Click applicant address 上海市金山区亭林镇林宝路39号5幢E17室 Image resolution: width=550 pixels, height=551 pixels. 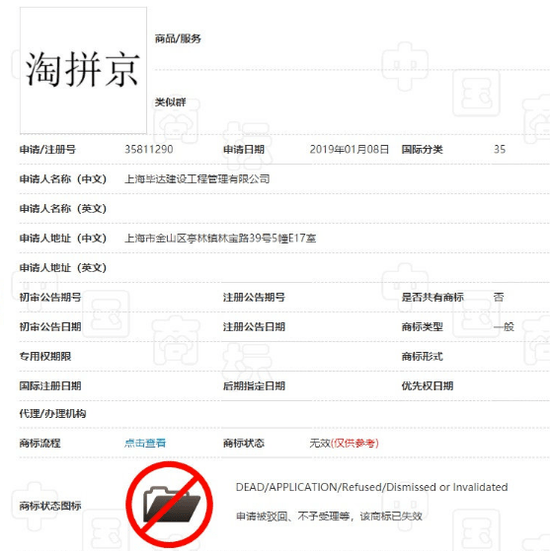(x=220, y=238)
